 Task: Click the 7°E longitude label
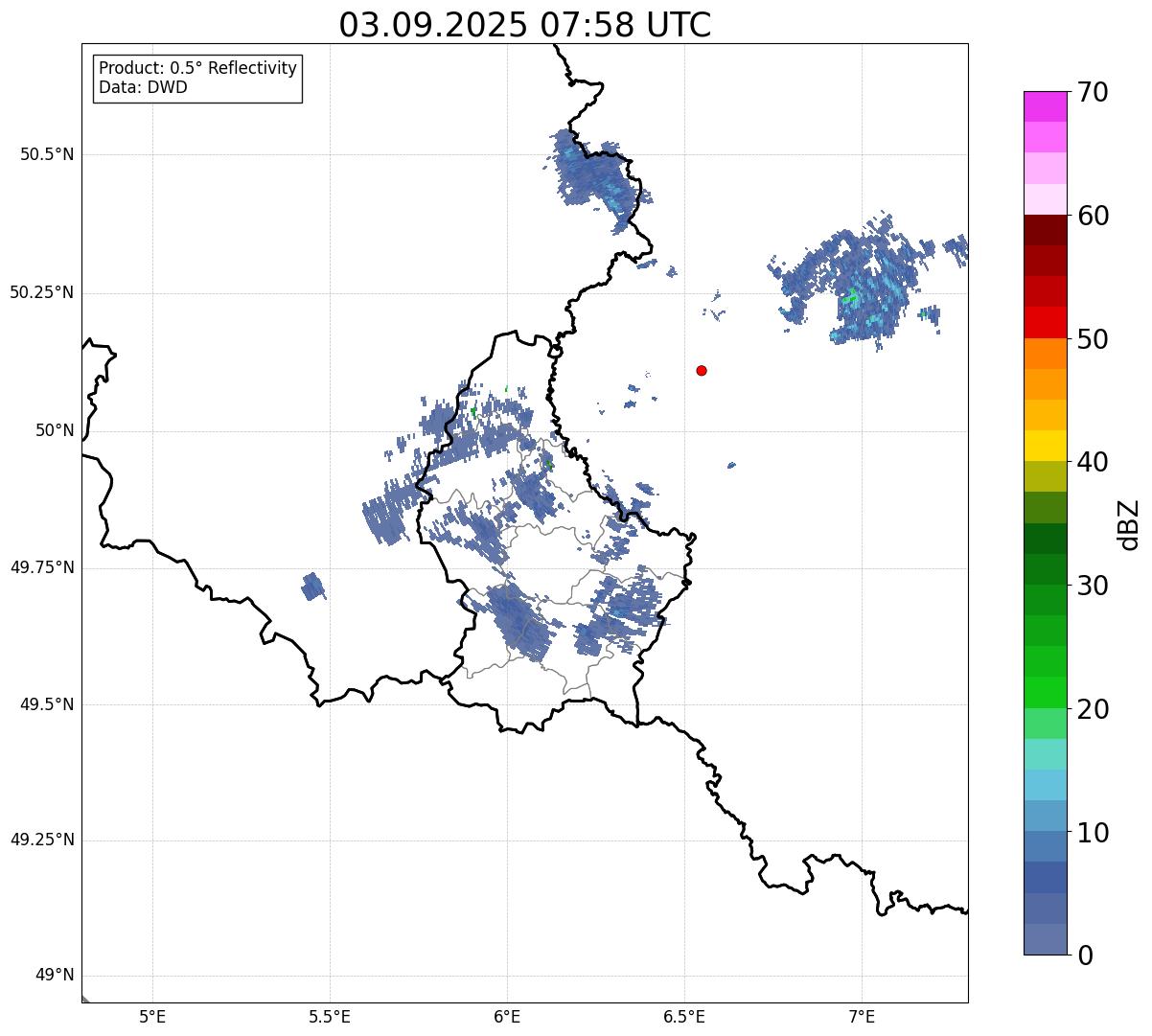point(862,1016)
